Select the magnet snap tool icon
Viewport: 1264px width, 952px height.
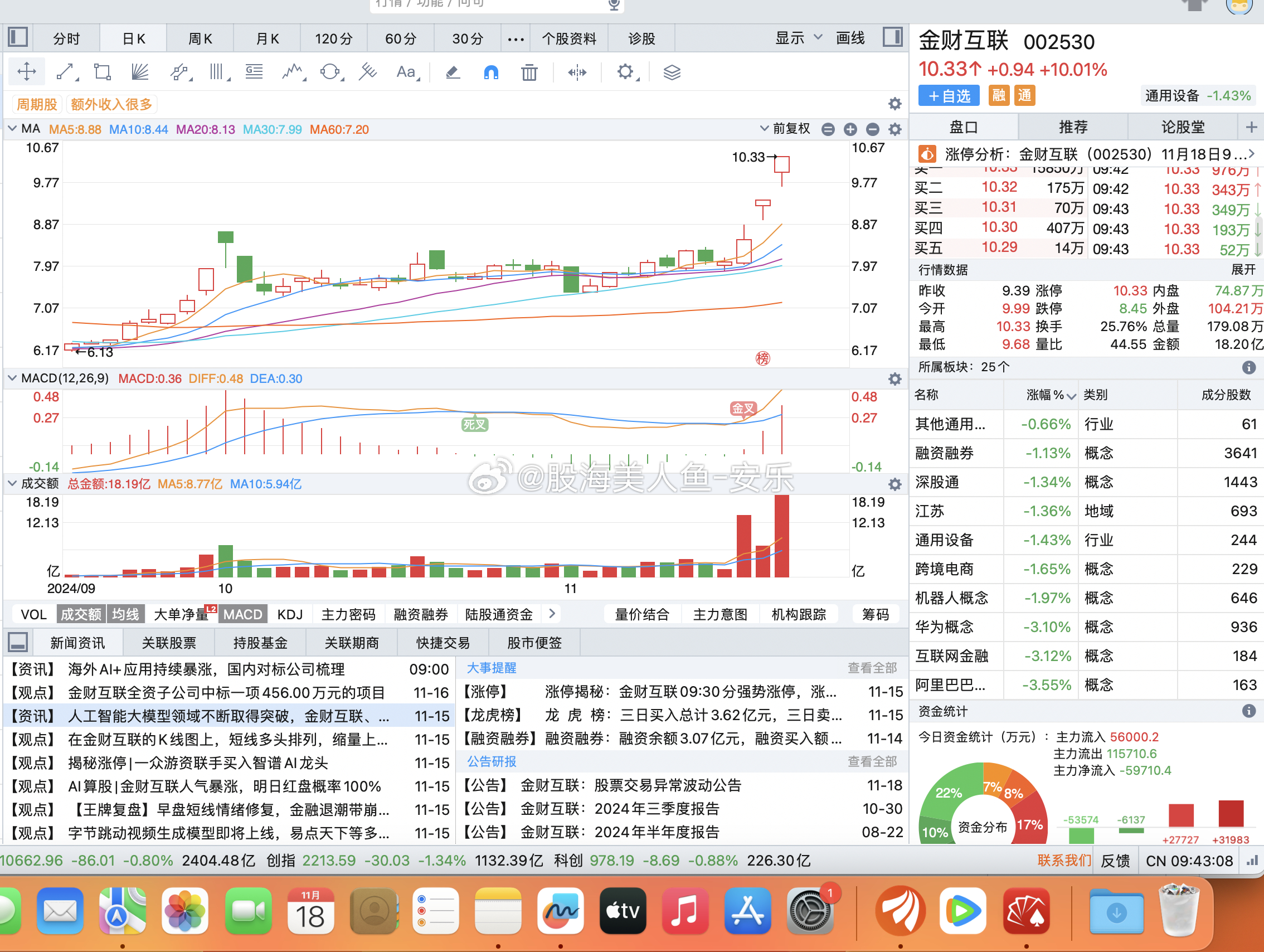click(x=491, y=72)
